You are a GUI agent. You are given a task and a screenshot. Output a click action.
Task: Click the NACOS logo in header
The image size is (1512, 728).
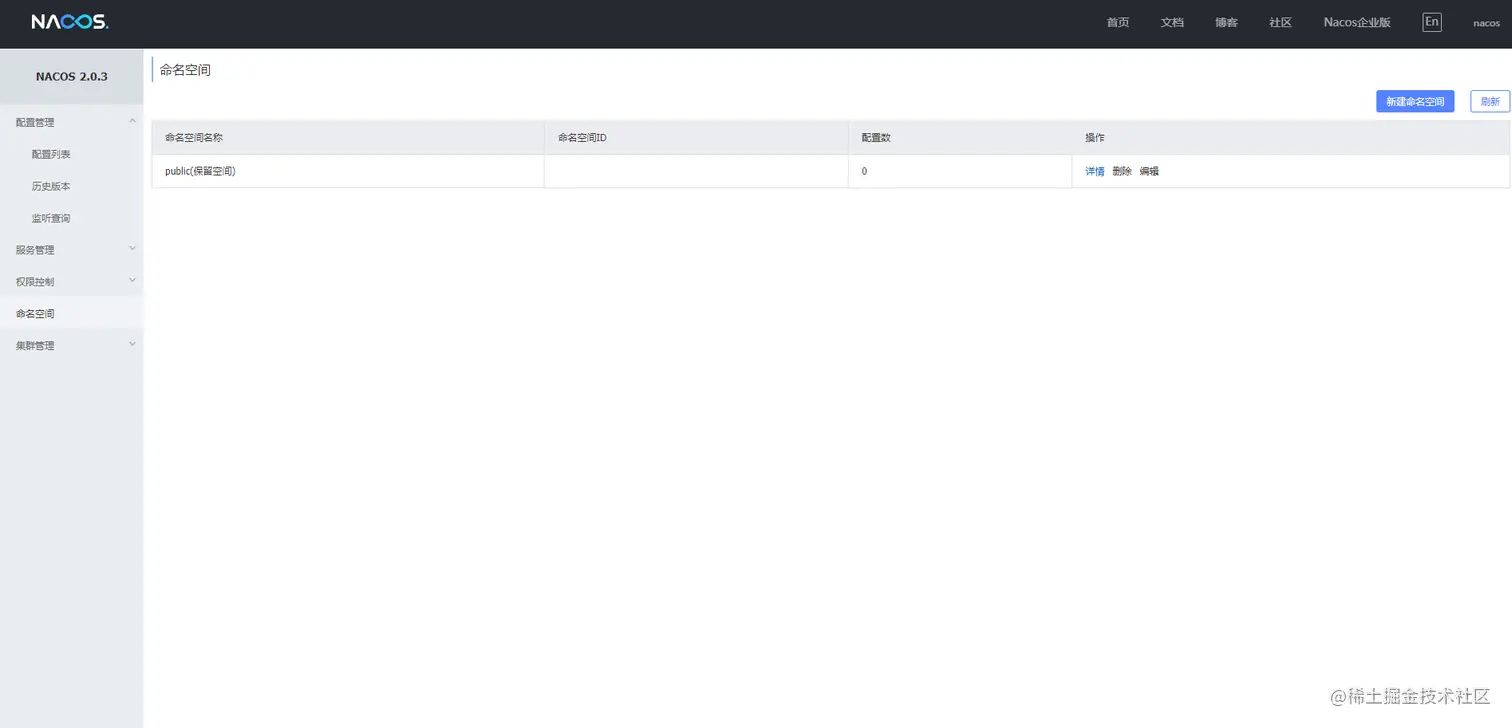tap(70, 22)
